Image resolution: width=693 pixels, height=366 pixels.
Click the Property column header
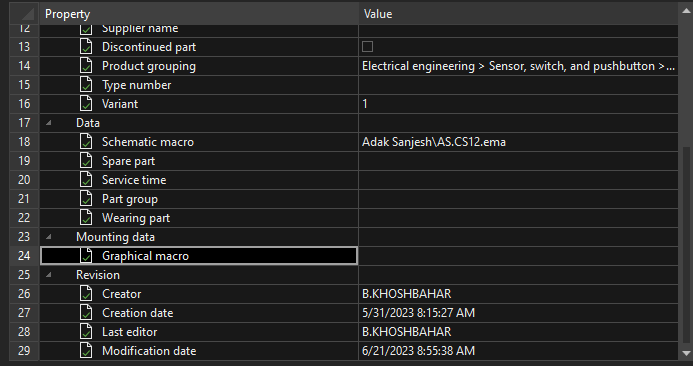coord(199,14)
